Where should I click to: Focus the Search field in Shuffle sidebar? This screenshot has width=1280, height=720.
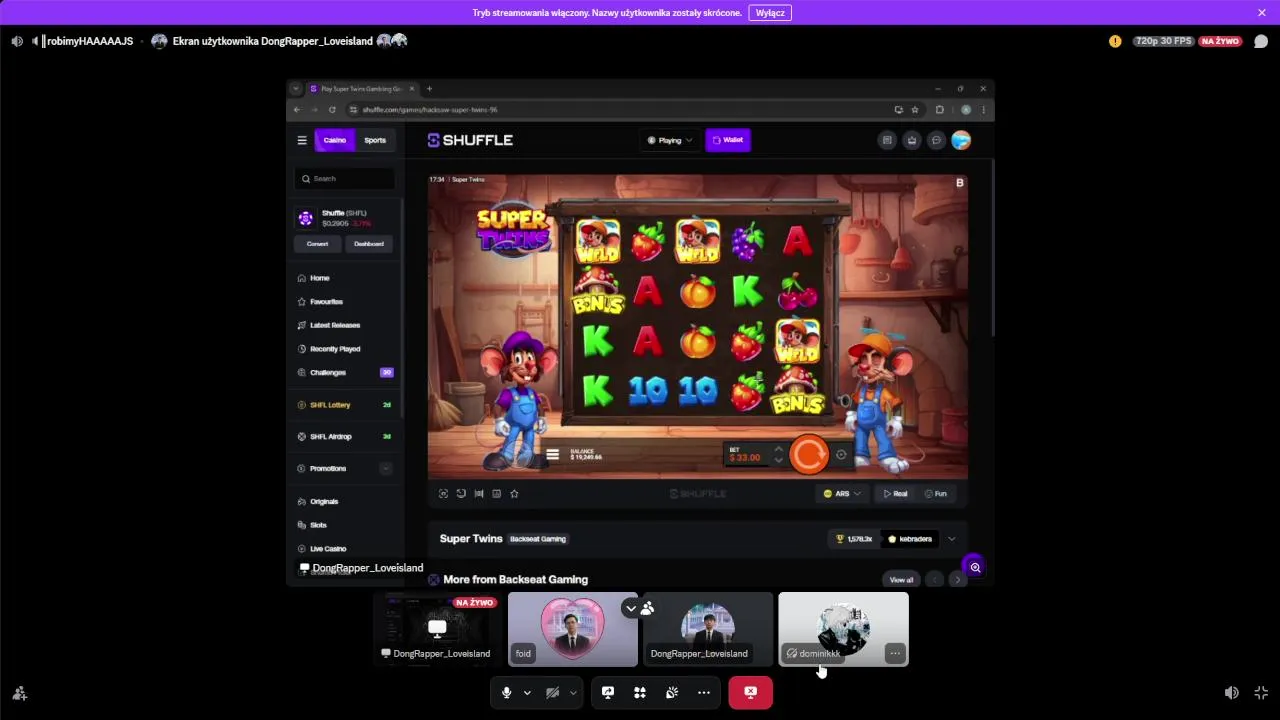click(345, 178)
